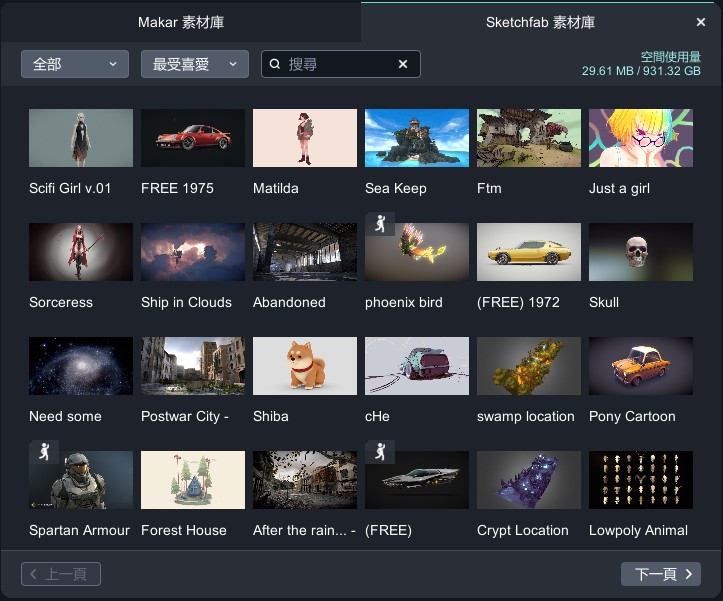
Task: Clear the search field with X icon
Action: (403, 64)
